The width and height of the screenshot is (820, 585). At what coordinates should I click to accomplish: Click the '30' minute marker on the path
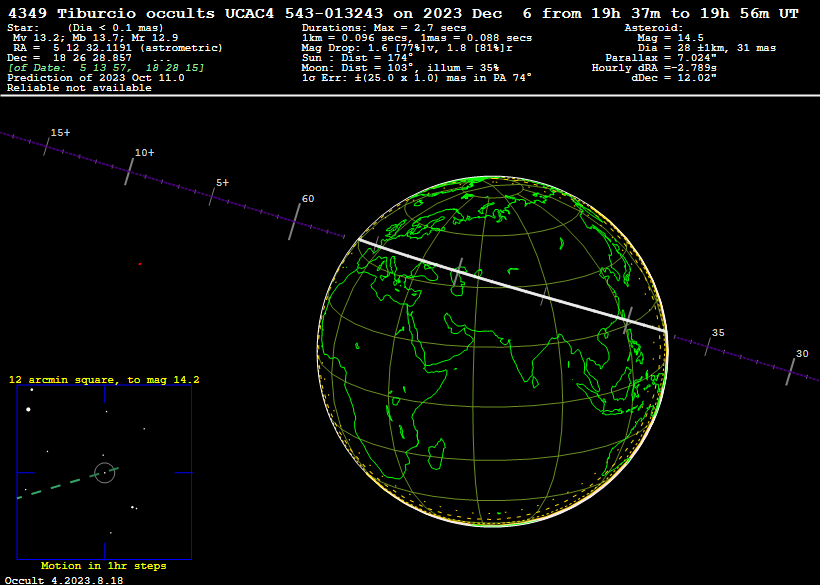802,354
